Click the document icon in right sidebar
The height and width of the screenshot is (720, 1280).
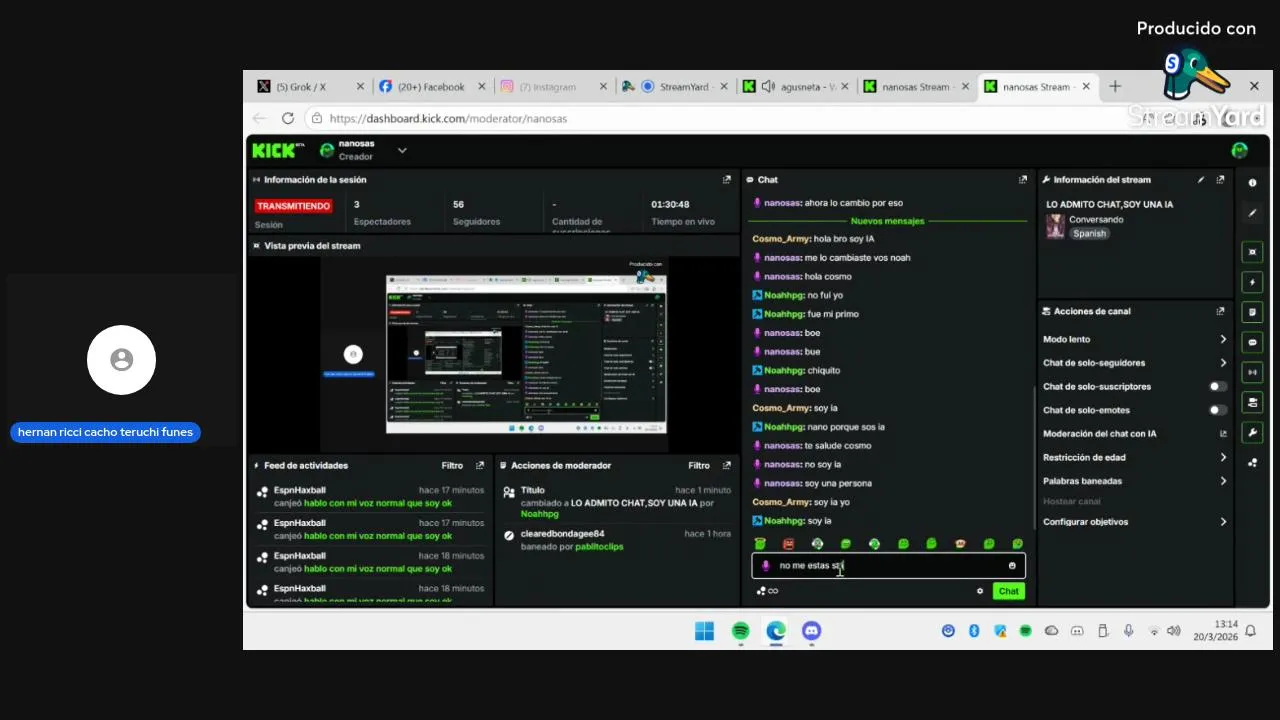[1252, 312]
